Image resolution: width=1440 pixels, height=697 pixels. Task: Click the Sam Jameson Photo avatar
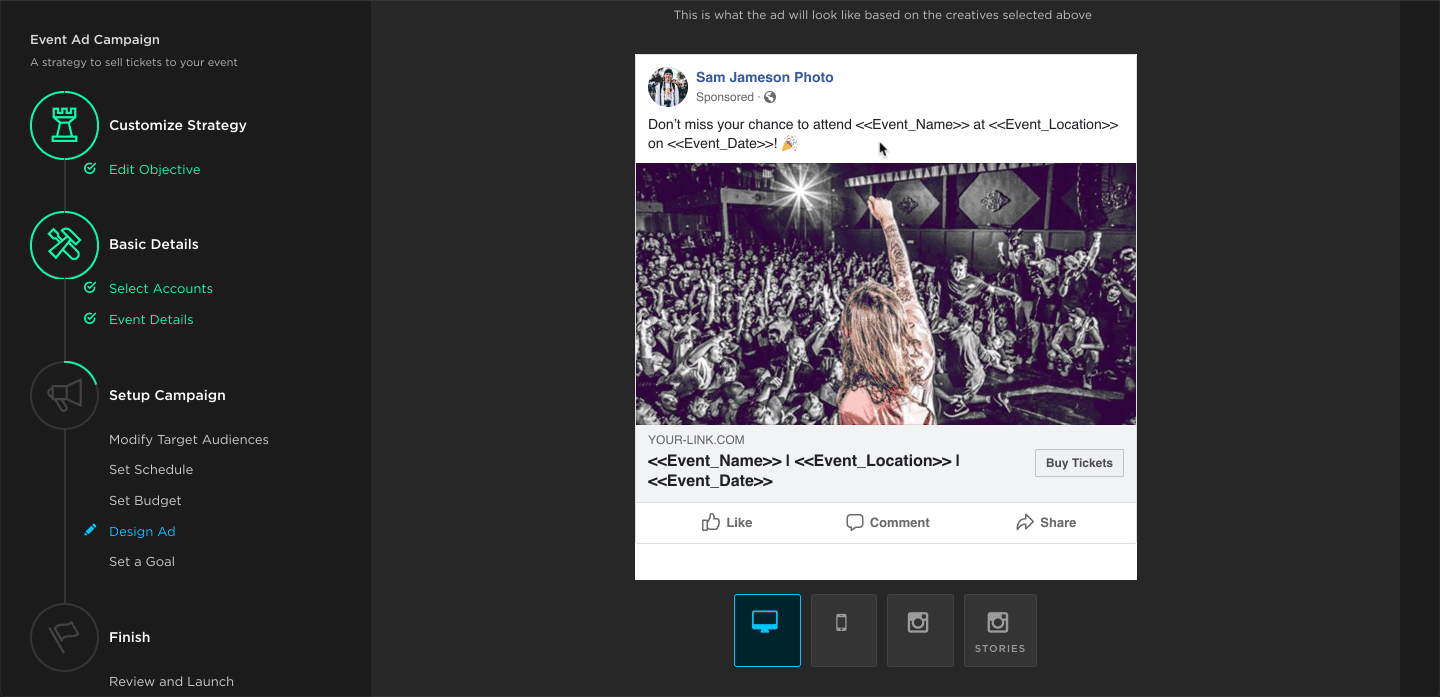tap(667, 87)
